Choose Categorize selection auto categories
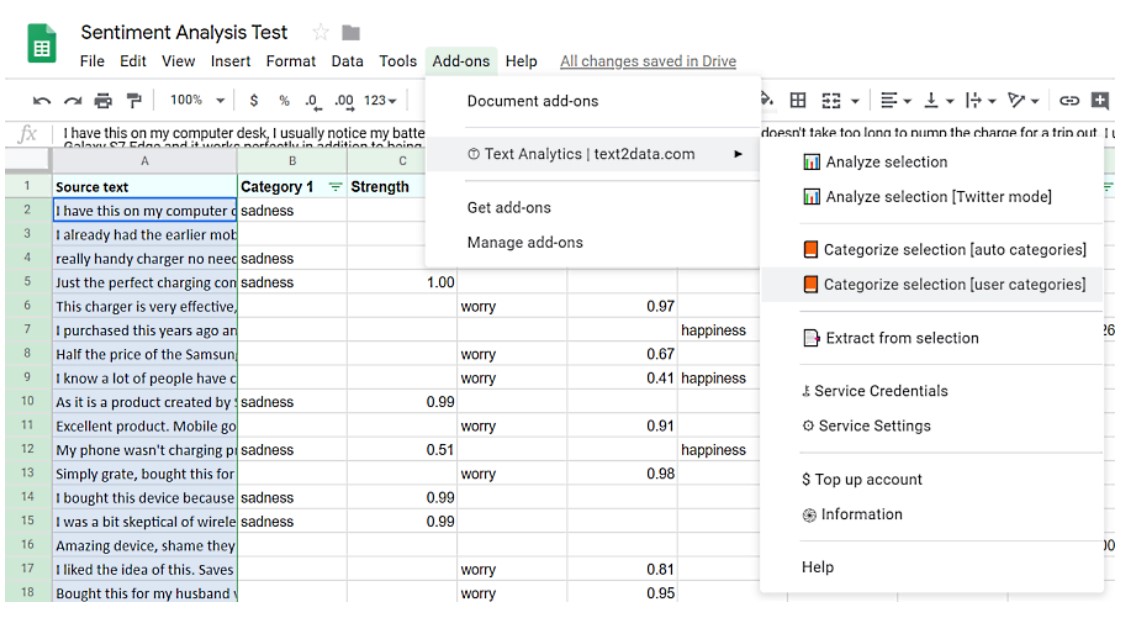The image size is (1132, 622). coord(944,250)
